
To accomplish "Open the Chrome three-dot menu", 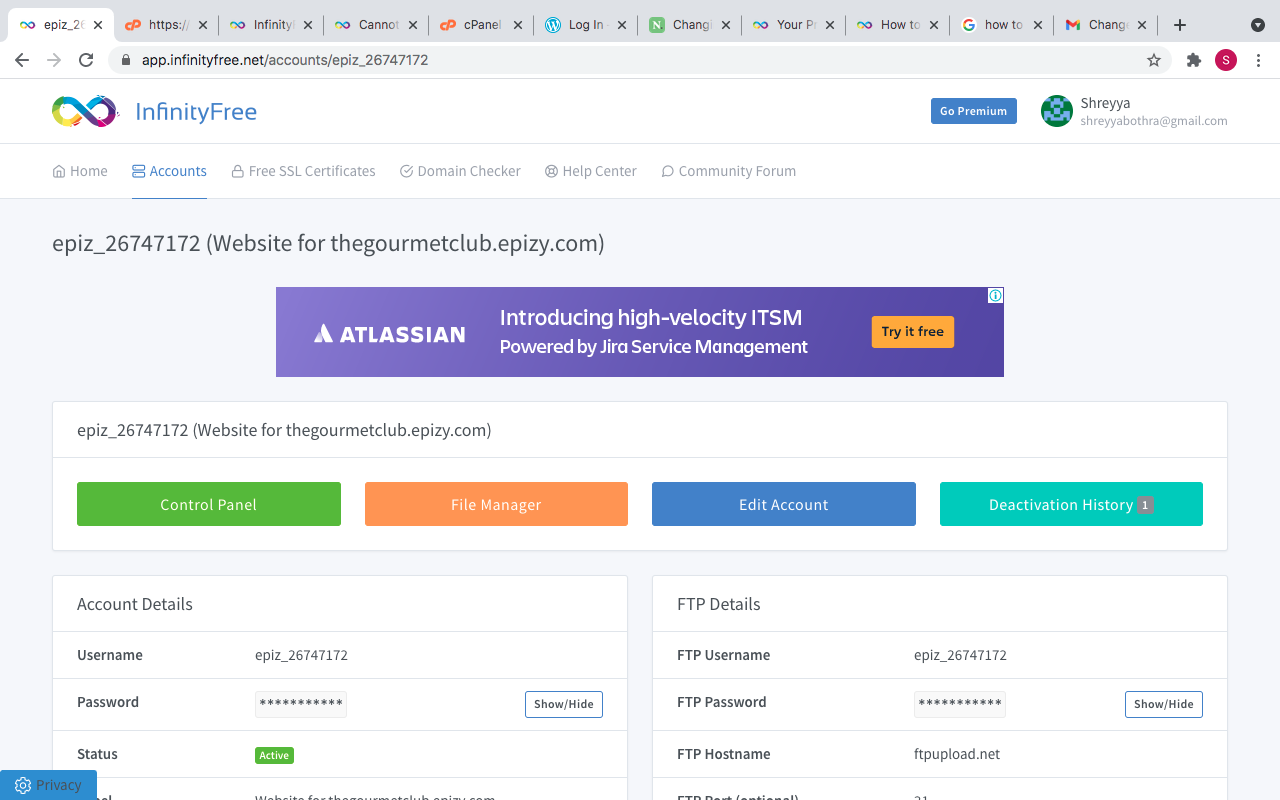I will coord(1258,60).
